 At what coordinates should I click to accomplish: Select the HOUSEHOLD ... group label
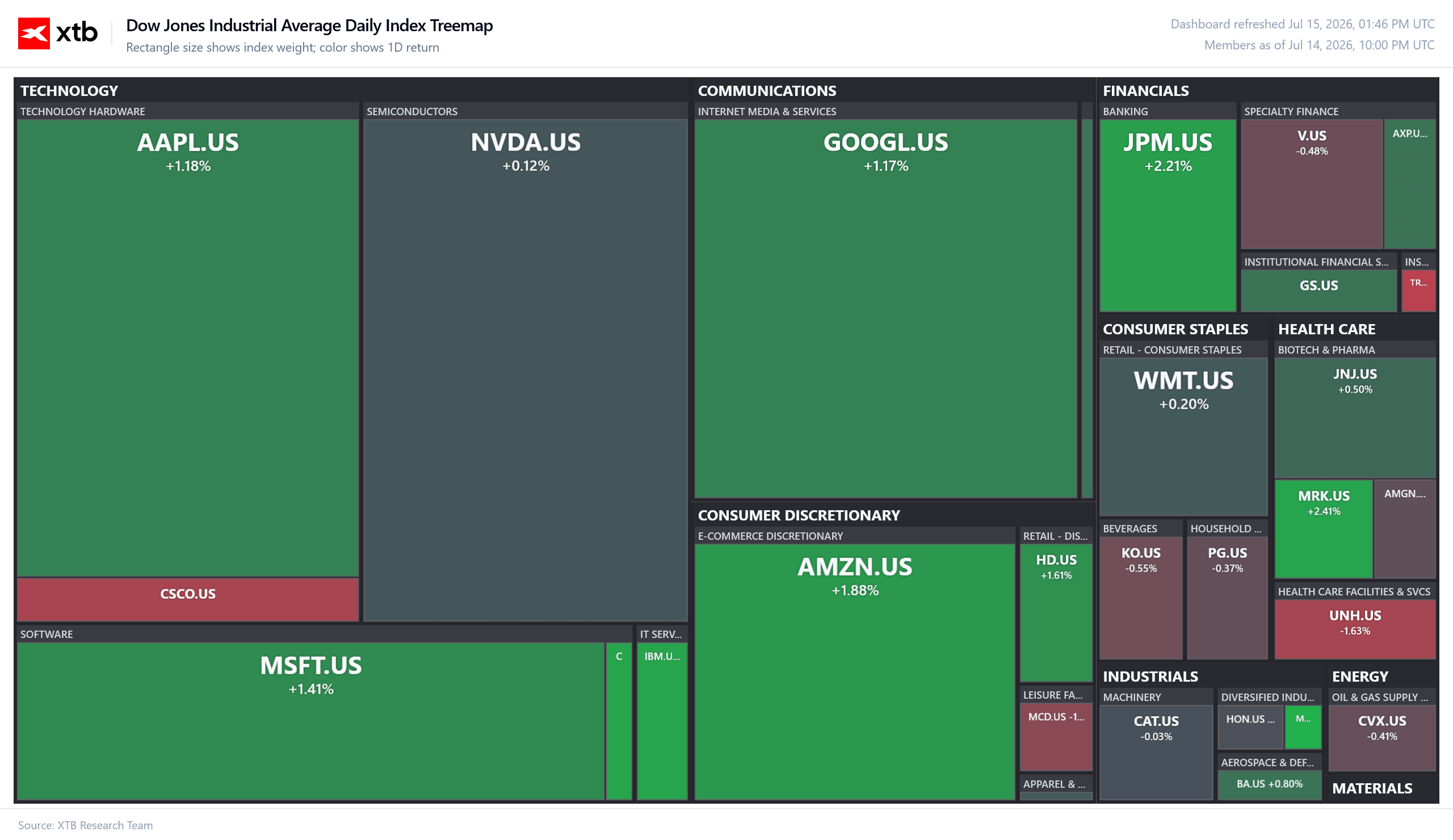(1226, 528)
